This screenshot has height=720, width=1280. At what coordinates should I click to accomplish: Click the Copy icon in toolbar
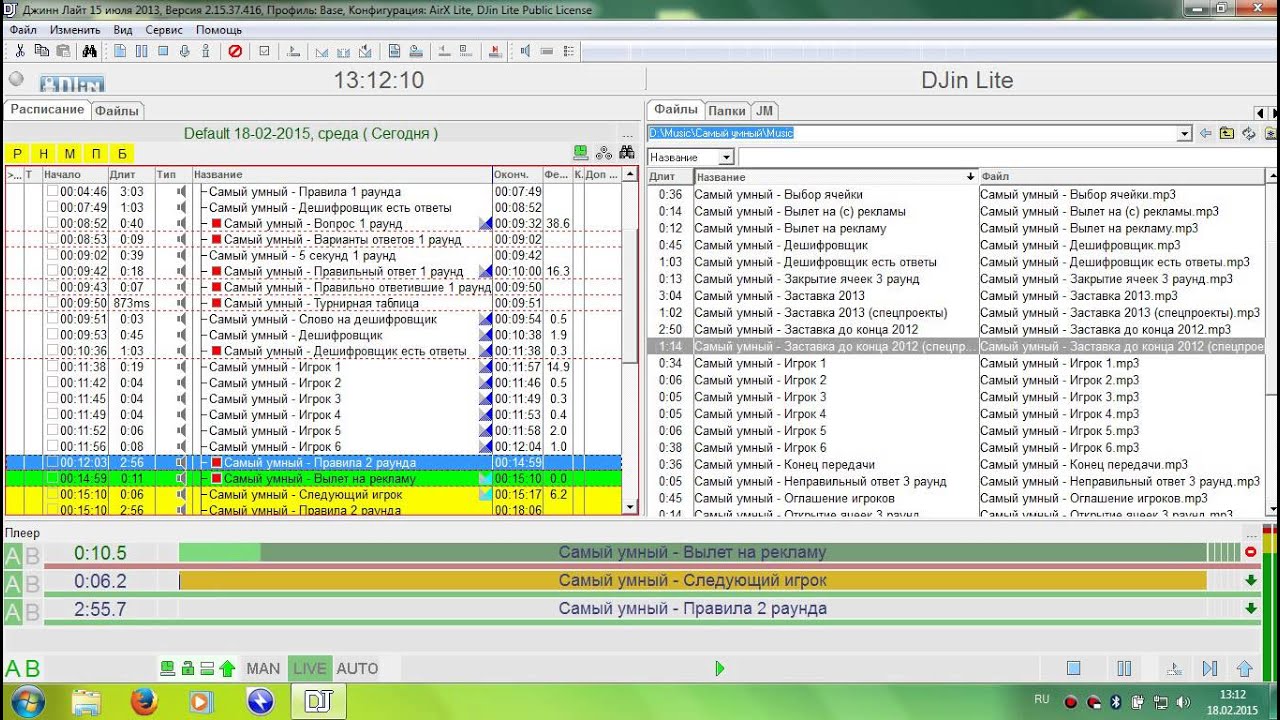41,51
